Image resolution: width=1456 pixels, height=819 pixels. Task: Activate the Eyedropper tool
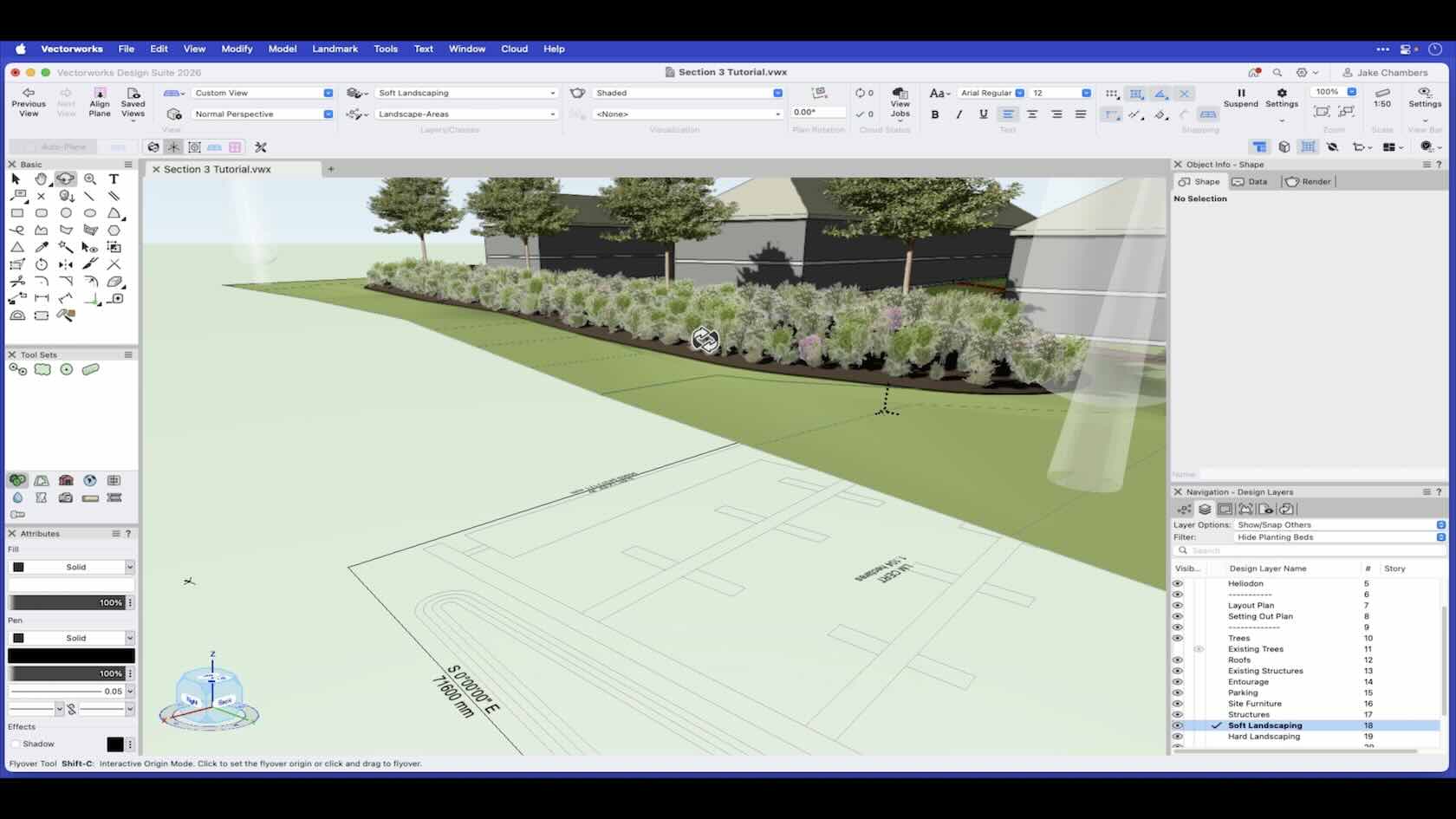click(x=42, y=247)
